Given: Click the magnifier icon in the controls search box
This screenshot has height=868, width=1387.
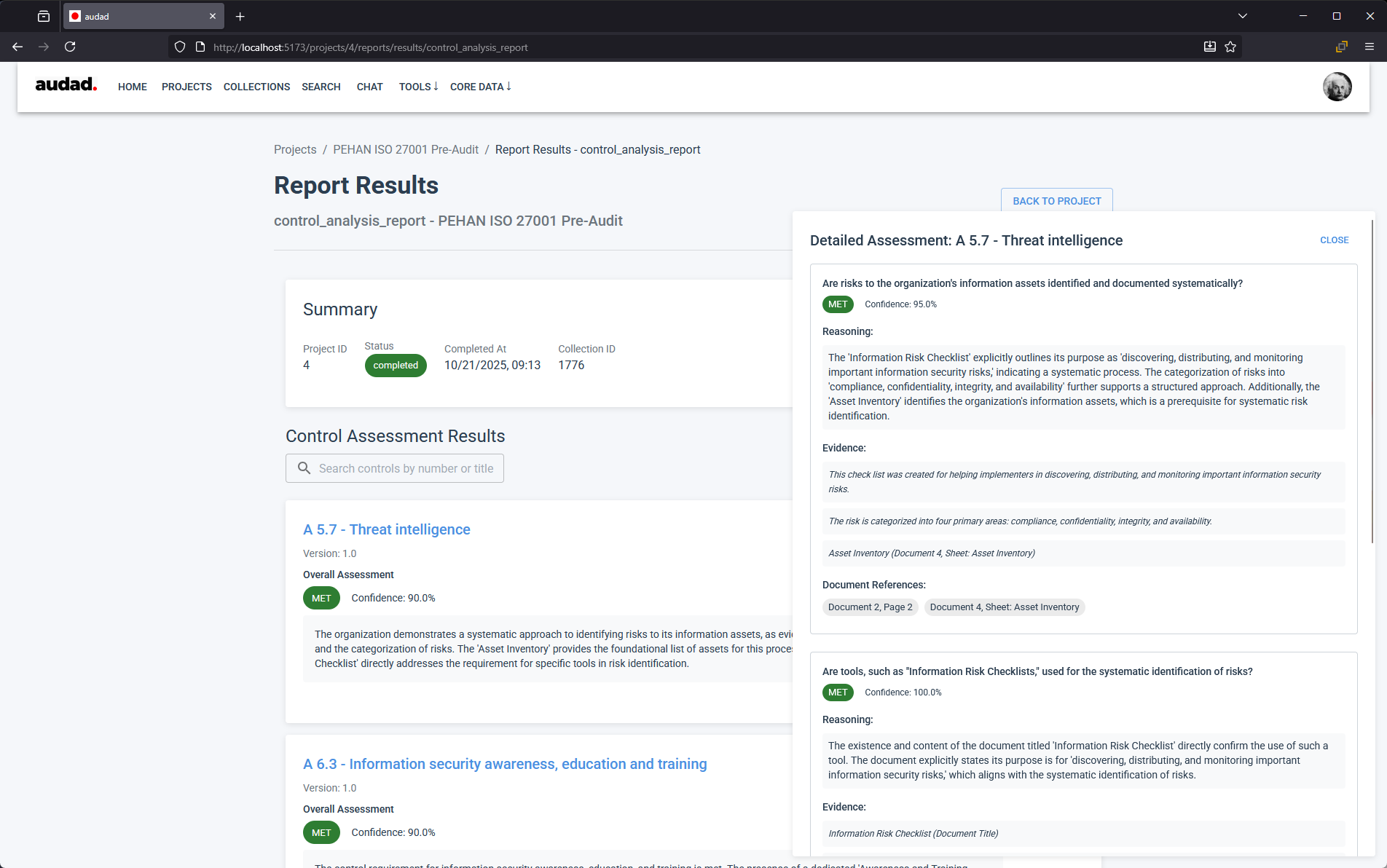Looking at the screenshot, I should 304,468.
